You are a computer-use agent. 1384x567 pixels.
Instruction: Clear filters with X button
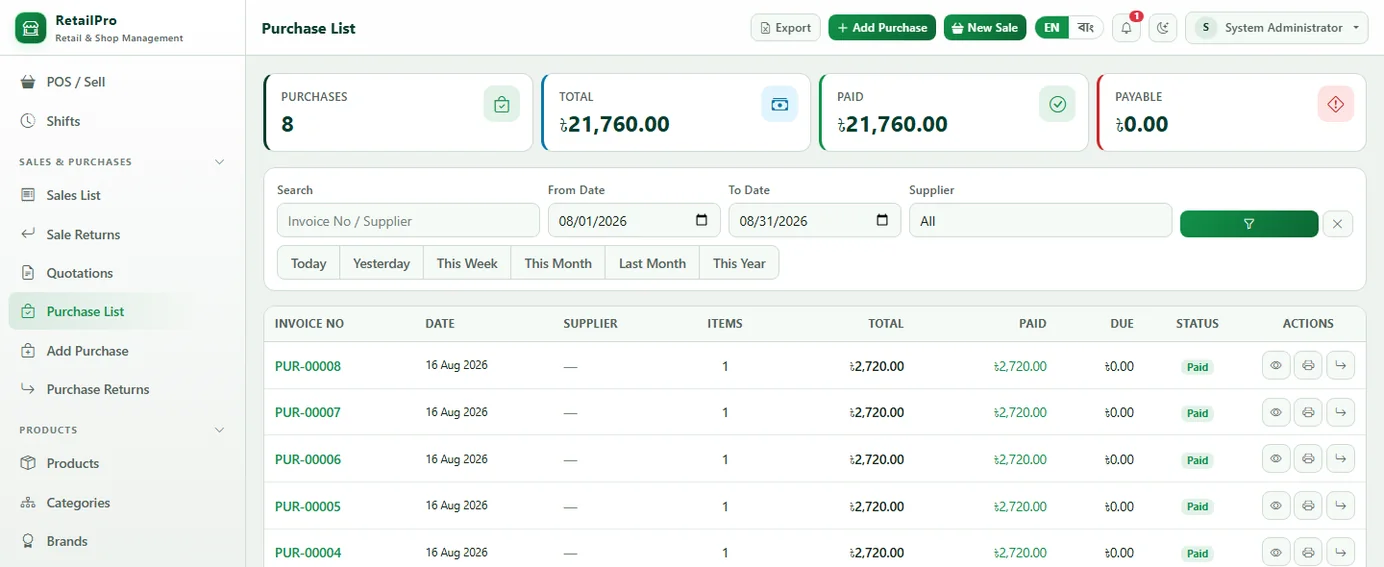click(x=1338, y=224)
